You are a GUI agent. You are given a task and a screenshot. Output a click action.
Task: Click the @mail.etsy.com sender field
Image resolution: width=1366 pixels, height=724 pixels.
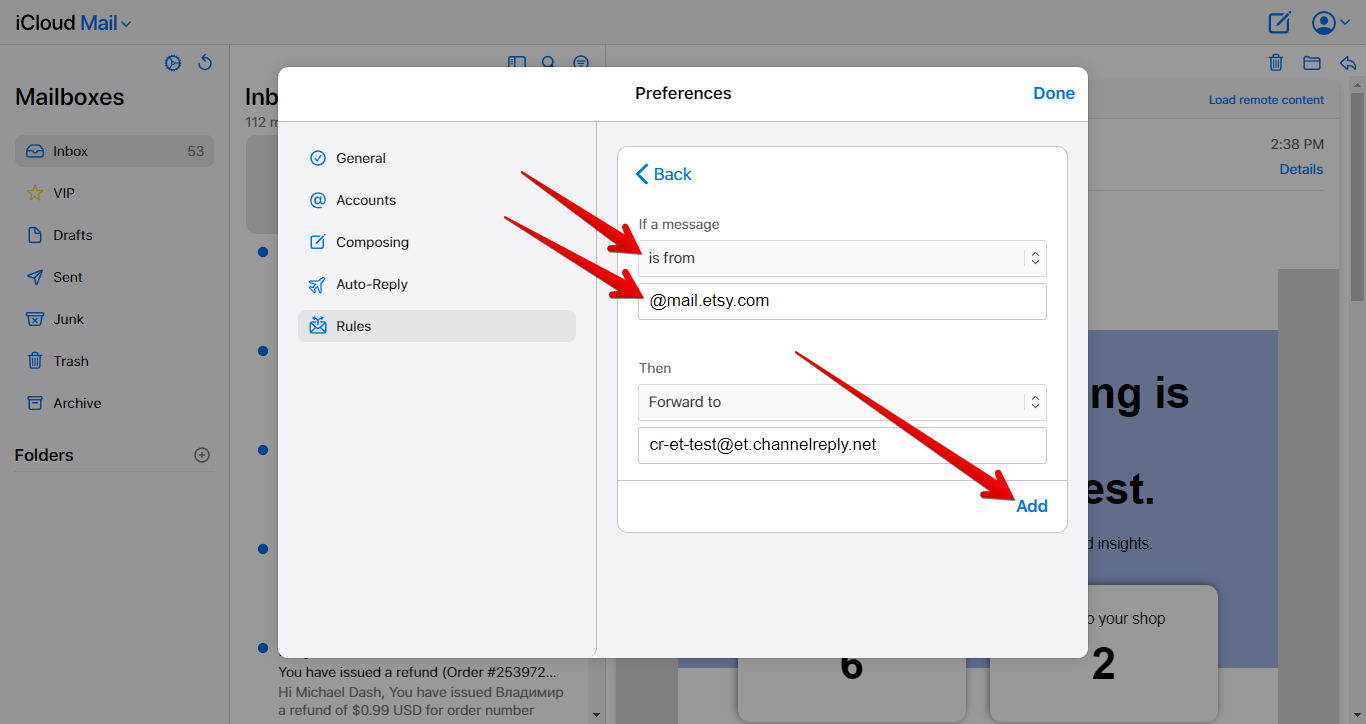[842, 301]
